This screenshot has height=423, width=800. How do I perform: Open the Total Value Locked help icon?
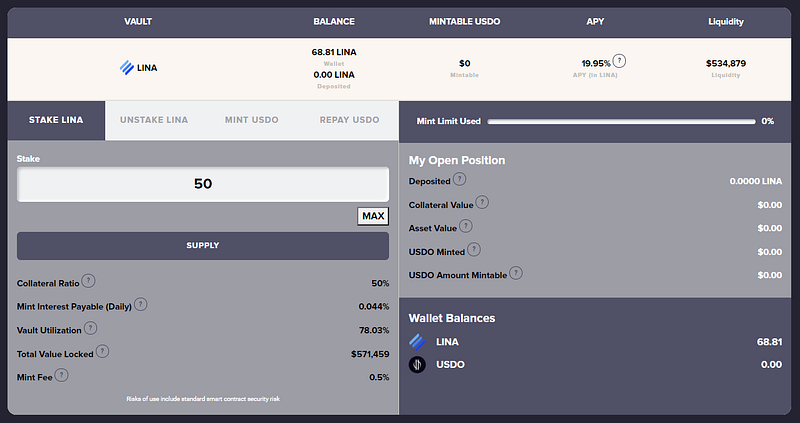(x=102, y=352)
